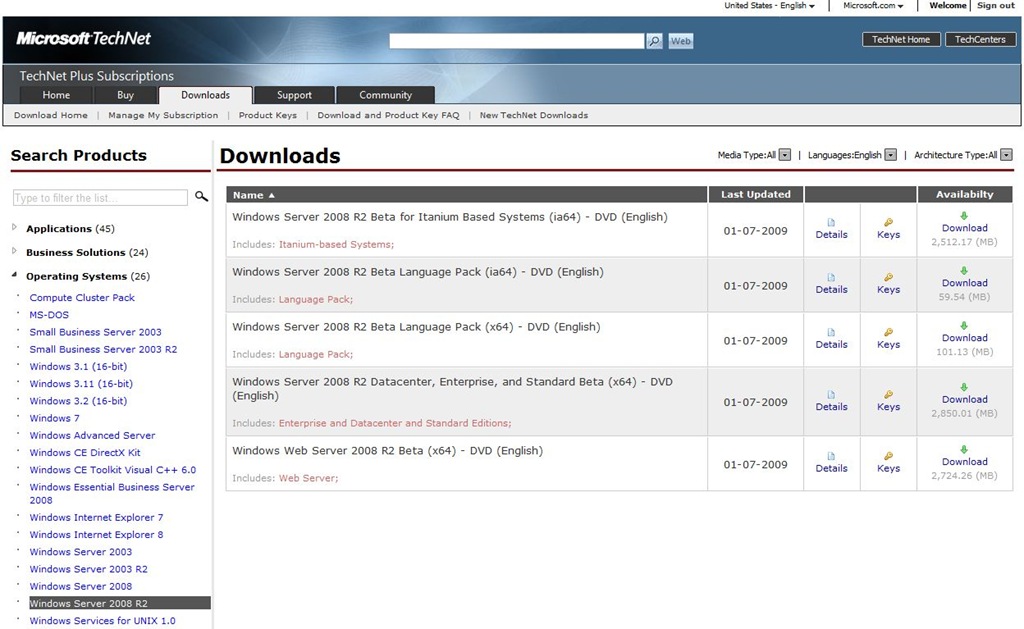
Task: Open Windows 3.11 (16-bit) link
Action: pyautogui.click(x=81, y=383)
